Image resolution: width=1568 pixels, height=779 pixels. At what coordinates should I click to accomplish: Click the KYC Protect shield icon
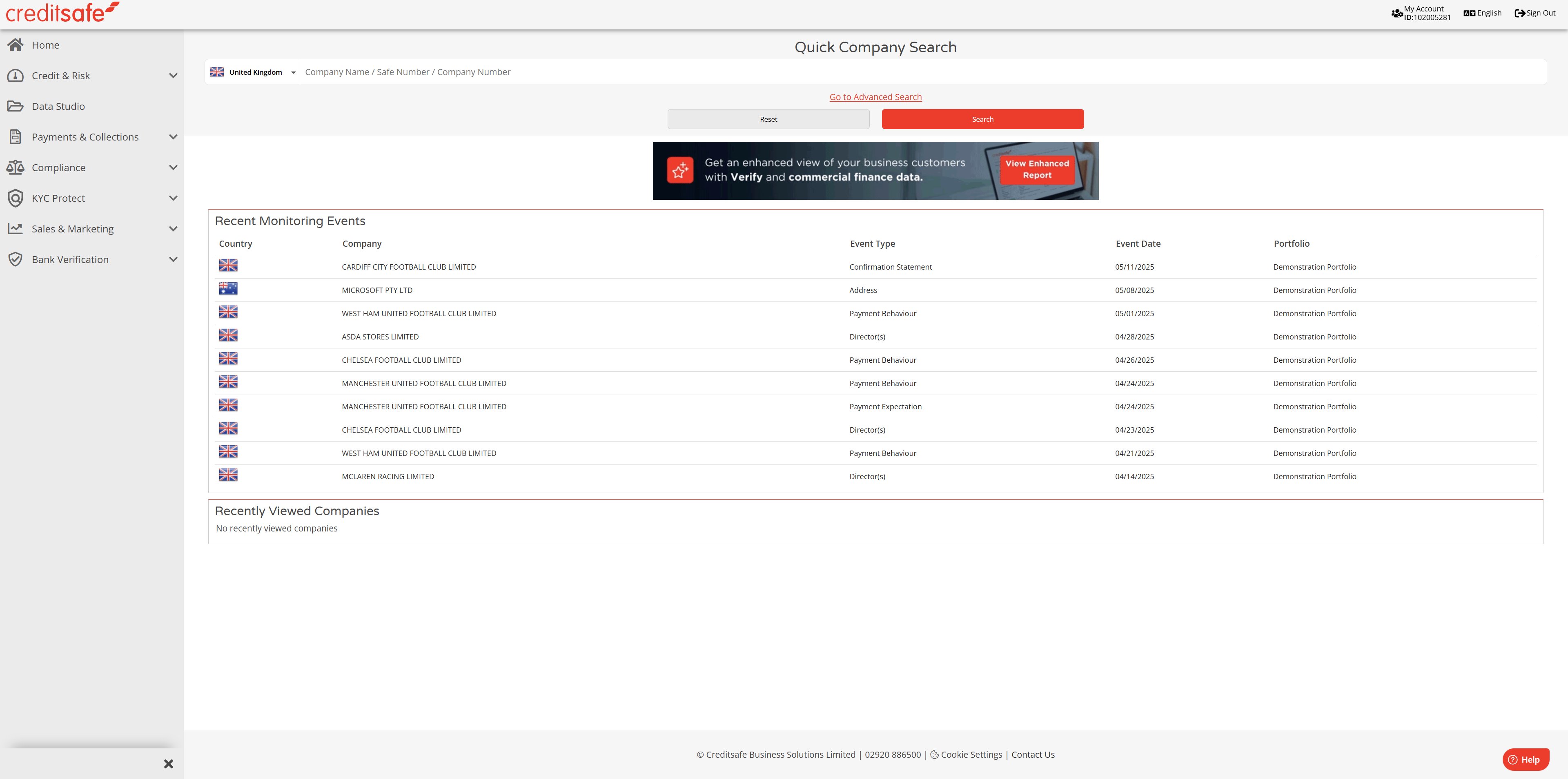(15, 198)
